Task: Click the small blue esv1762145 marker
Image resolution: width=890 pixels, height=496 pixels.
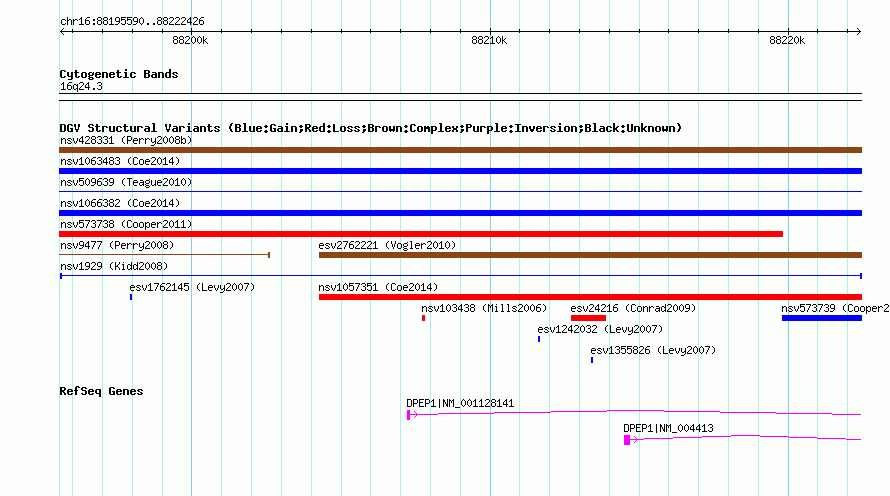Action: [131, 297]
